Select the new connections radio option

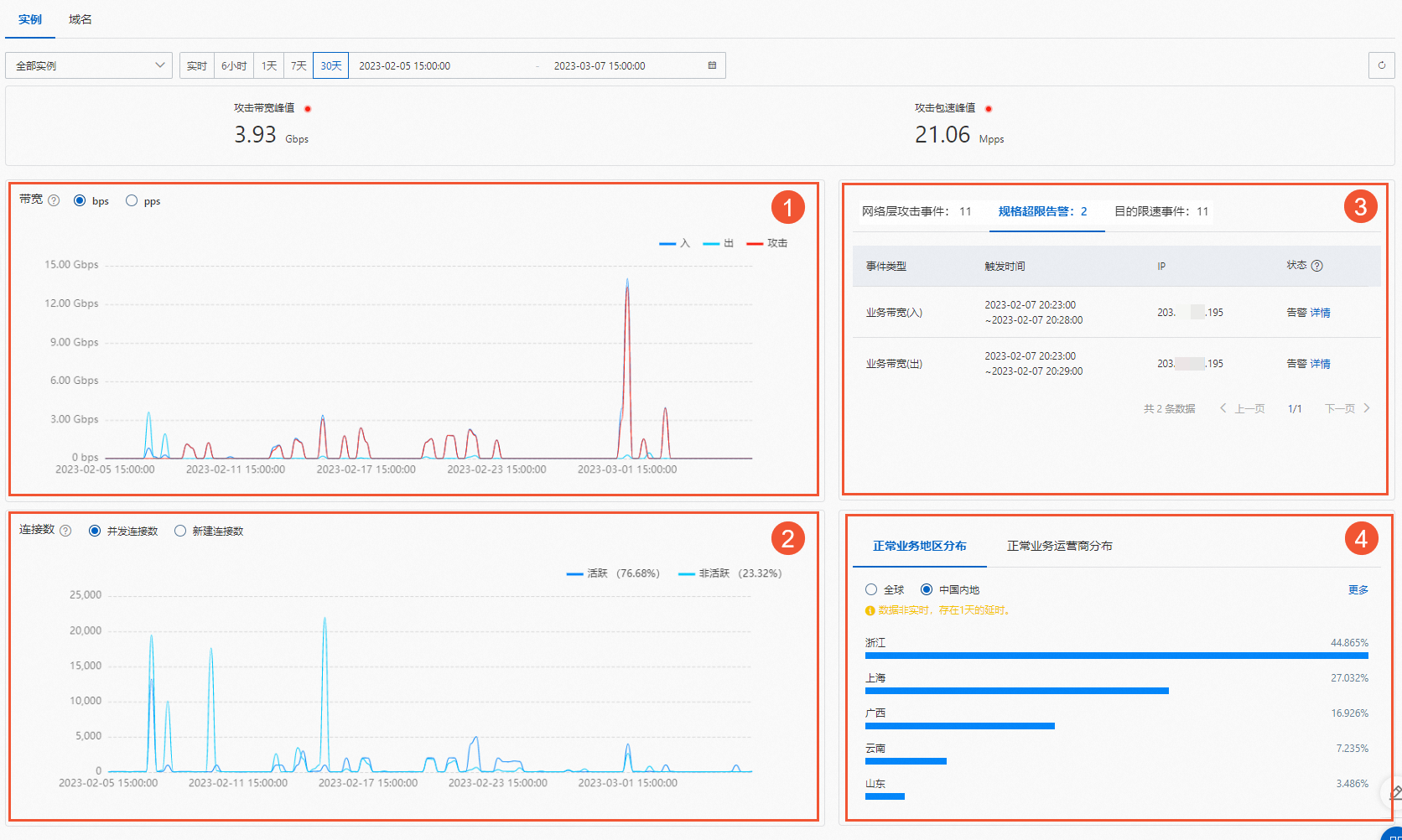pyautogui.click(x=180, y=531)
